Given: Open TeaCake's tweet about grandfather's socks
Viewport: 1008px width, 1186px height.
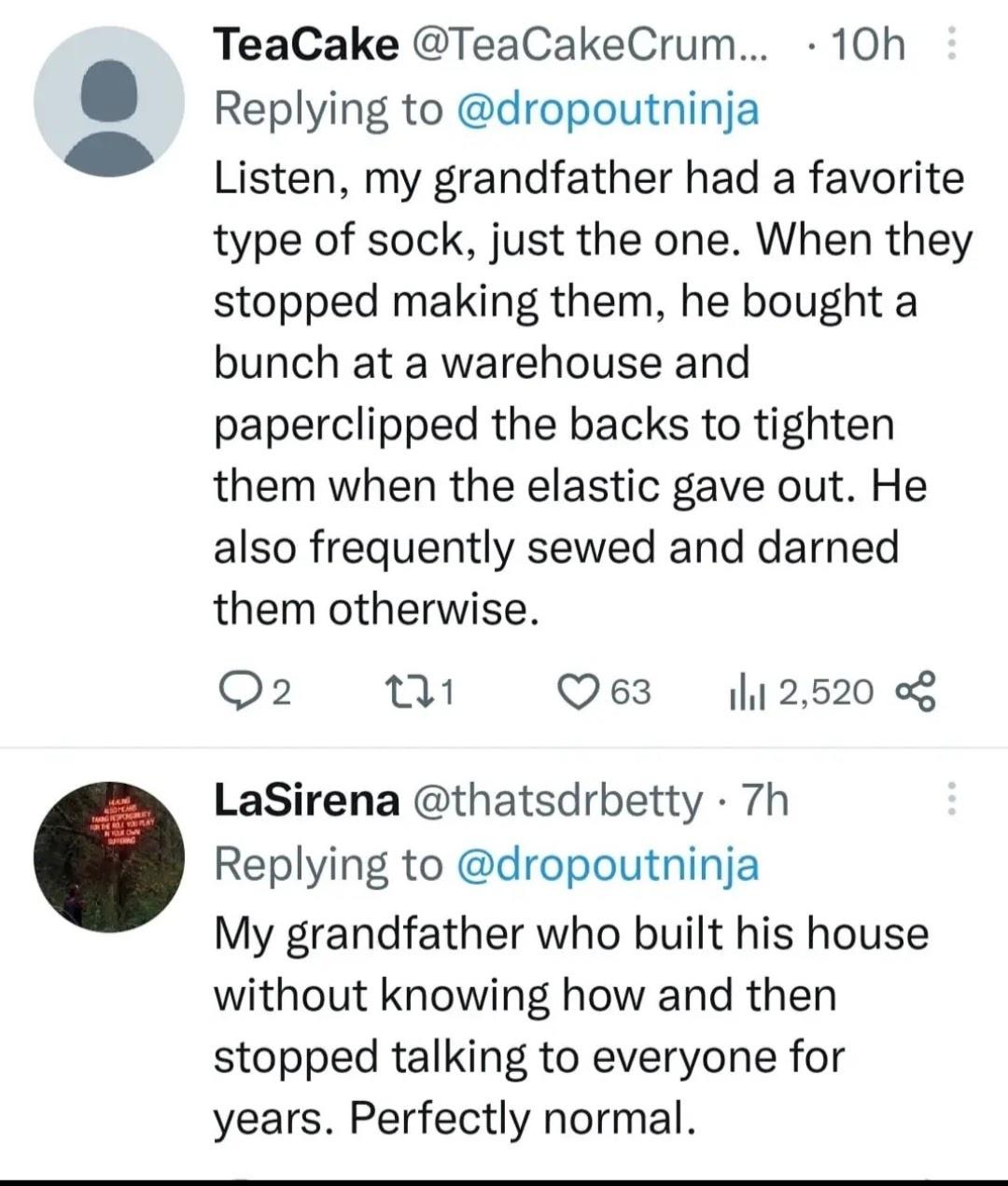Looking at the screenshot, I should (x=588, y=392).
